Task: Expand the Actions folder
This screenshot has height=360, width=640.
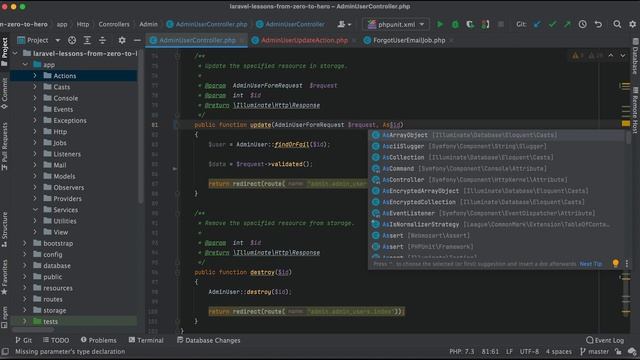Action: click(x=35, y=76)
